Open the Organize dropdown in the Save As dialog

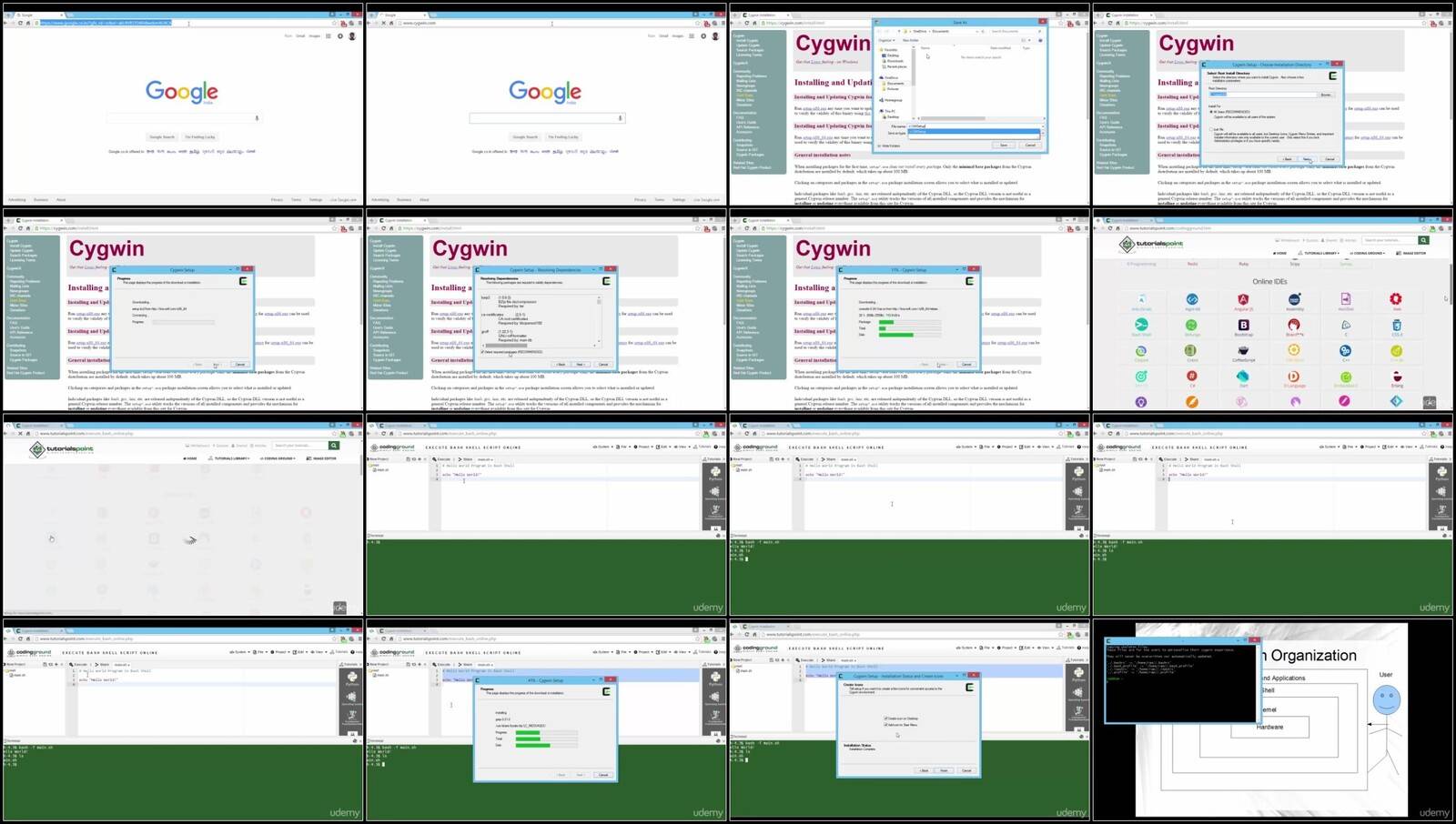pyautogui.click(x=887, y=40)
